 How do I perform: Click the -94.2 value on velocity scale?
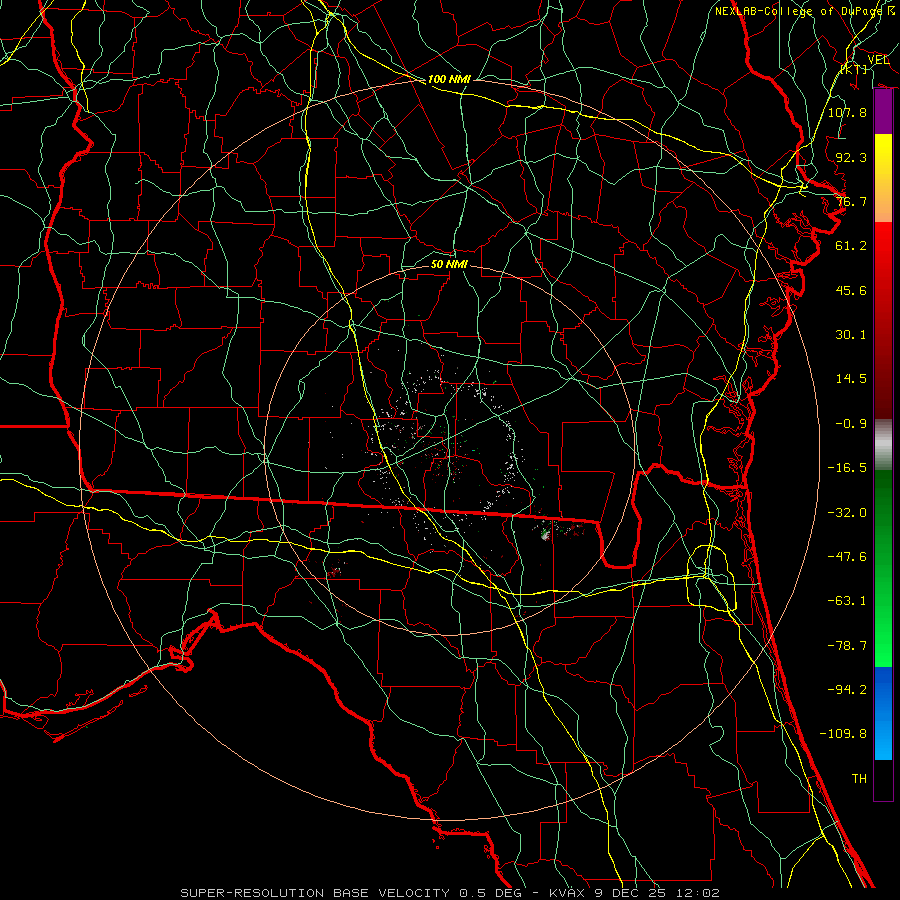tap(847, 689)
